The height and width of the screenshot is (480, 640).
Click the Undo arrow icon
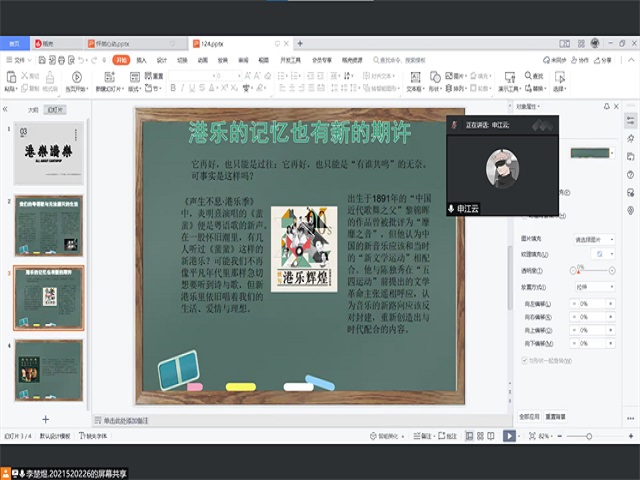pos(81,60)
